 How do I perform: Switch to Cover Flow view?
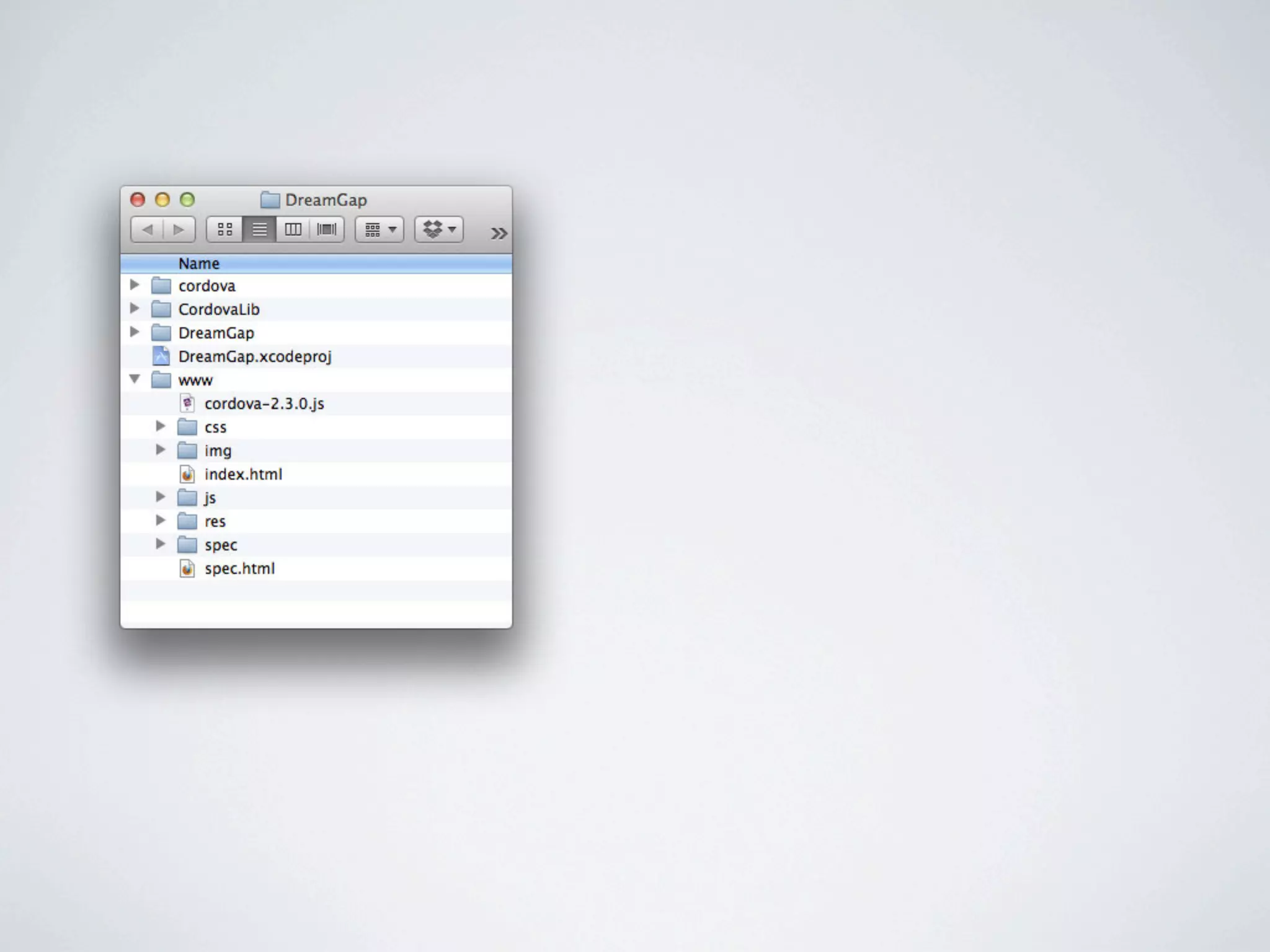[x=327, y=229]
